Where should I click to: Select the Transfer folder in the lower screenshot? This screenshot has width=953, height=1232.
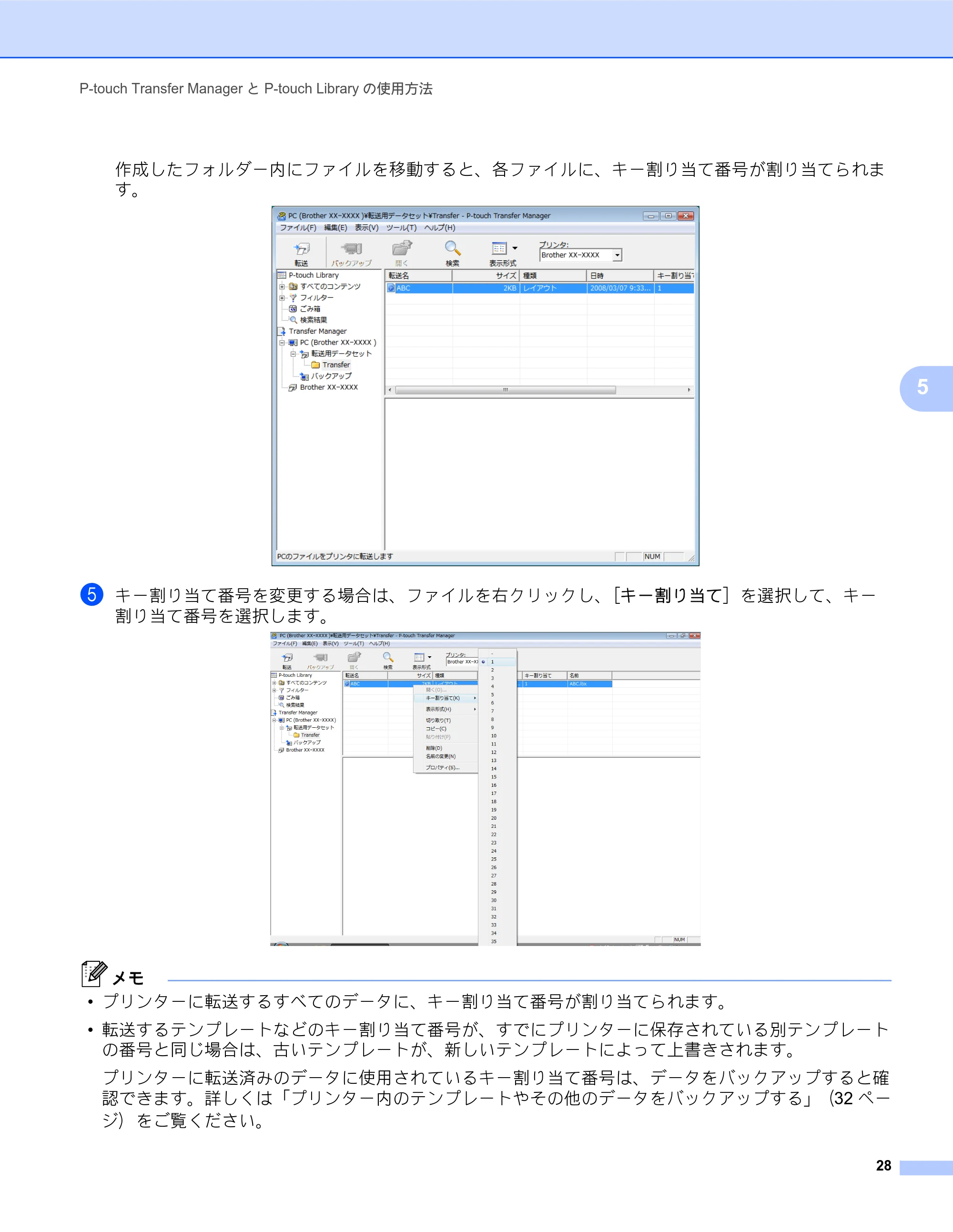306,735
